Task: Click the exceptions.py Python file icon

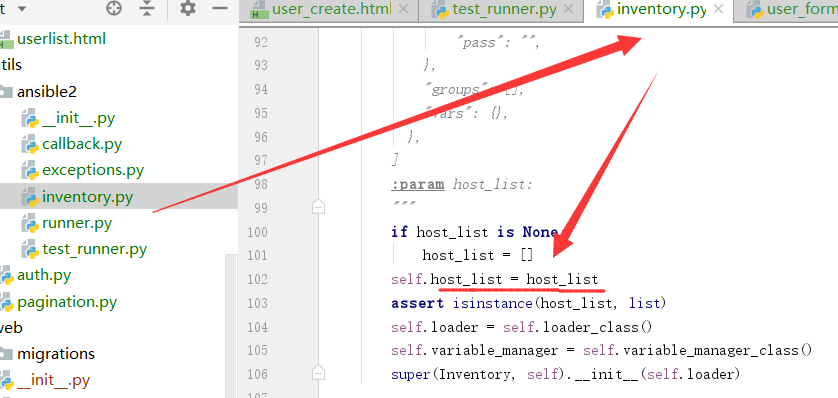Action: (x=30, y=170)
